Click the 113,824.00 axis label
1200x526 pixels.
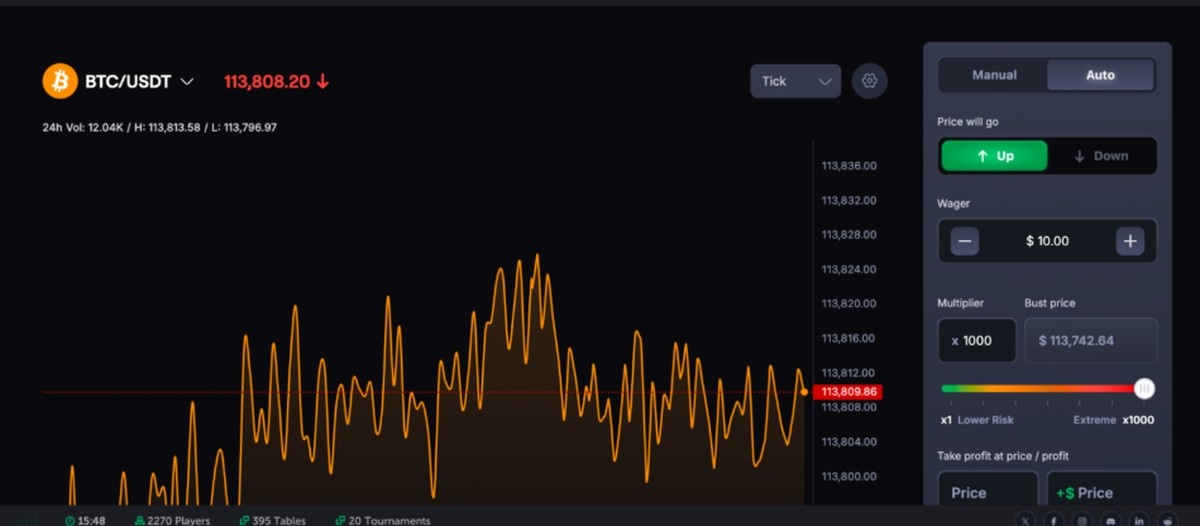click(849, 269)
